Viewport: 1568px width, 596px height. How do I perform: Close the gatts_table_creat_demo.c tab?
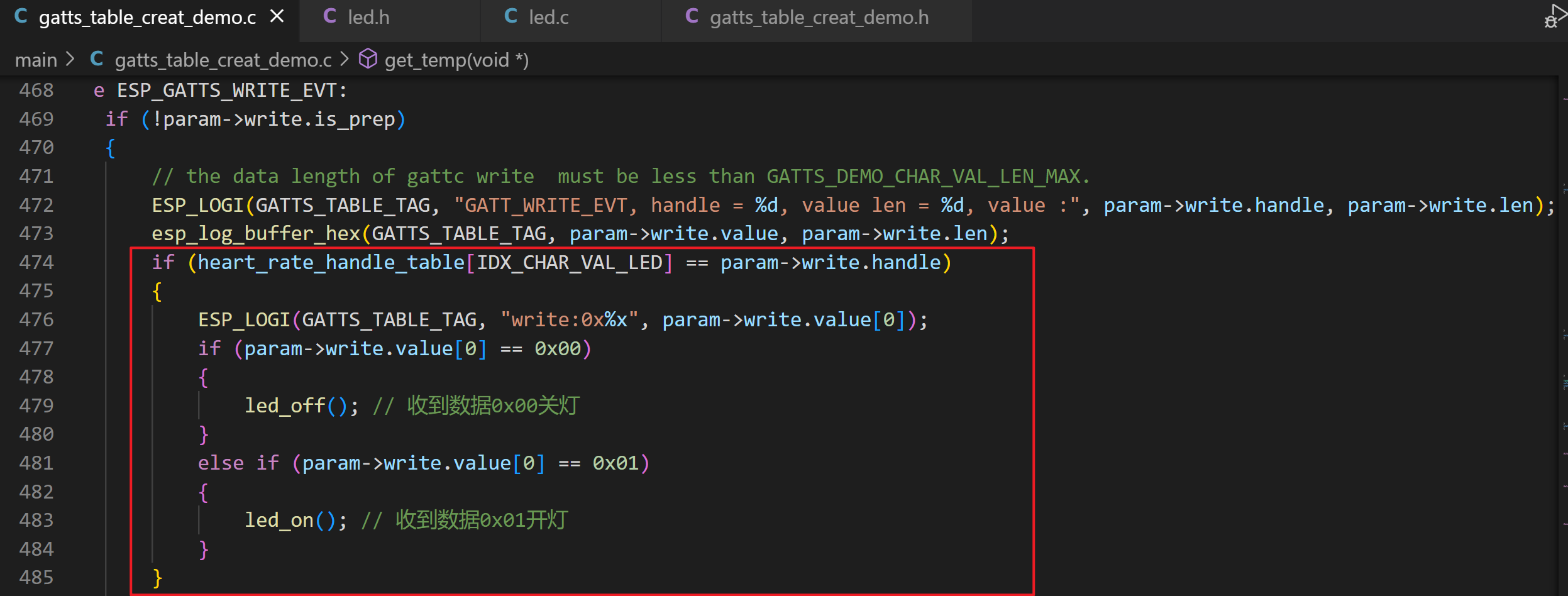277,16
